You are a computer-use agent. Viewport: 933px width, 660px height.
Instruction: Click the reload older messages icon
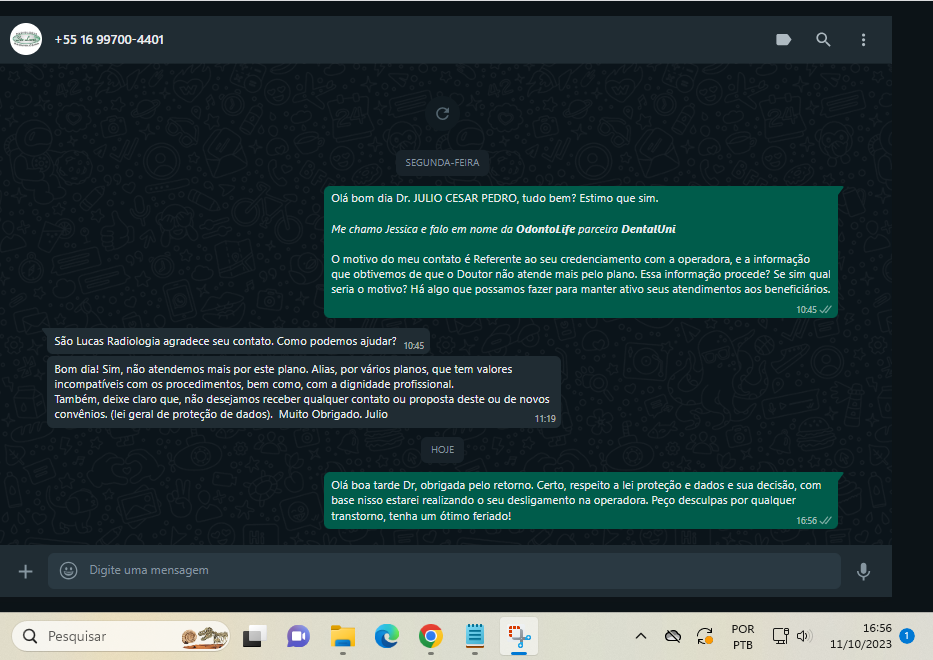[443, 114]
